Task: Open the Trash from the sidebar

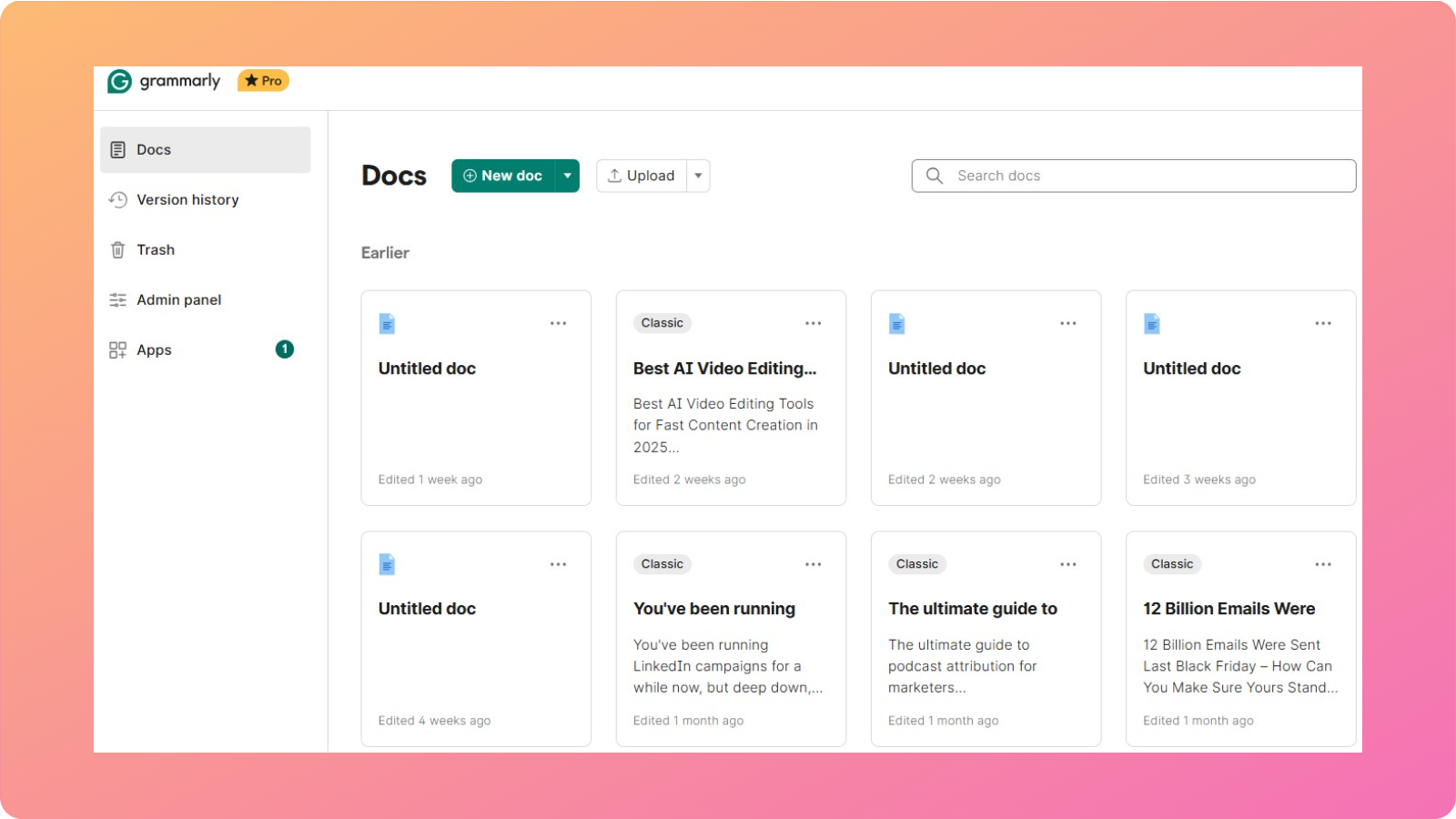Action: [156, 249]
